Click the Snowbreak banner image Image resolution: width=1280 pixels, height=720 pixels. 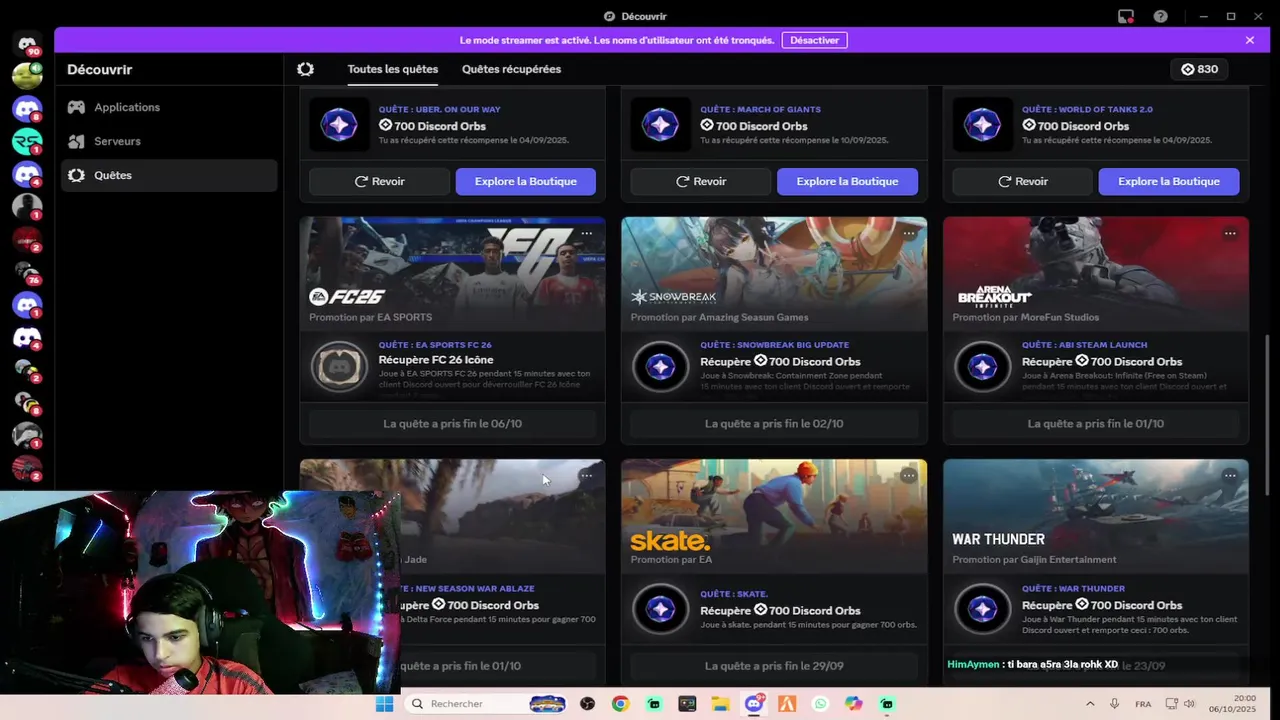774,273
